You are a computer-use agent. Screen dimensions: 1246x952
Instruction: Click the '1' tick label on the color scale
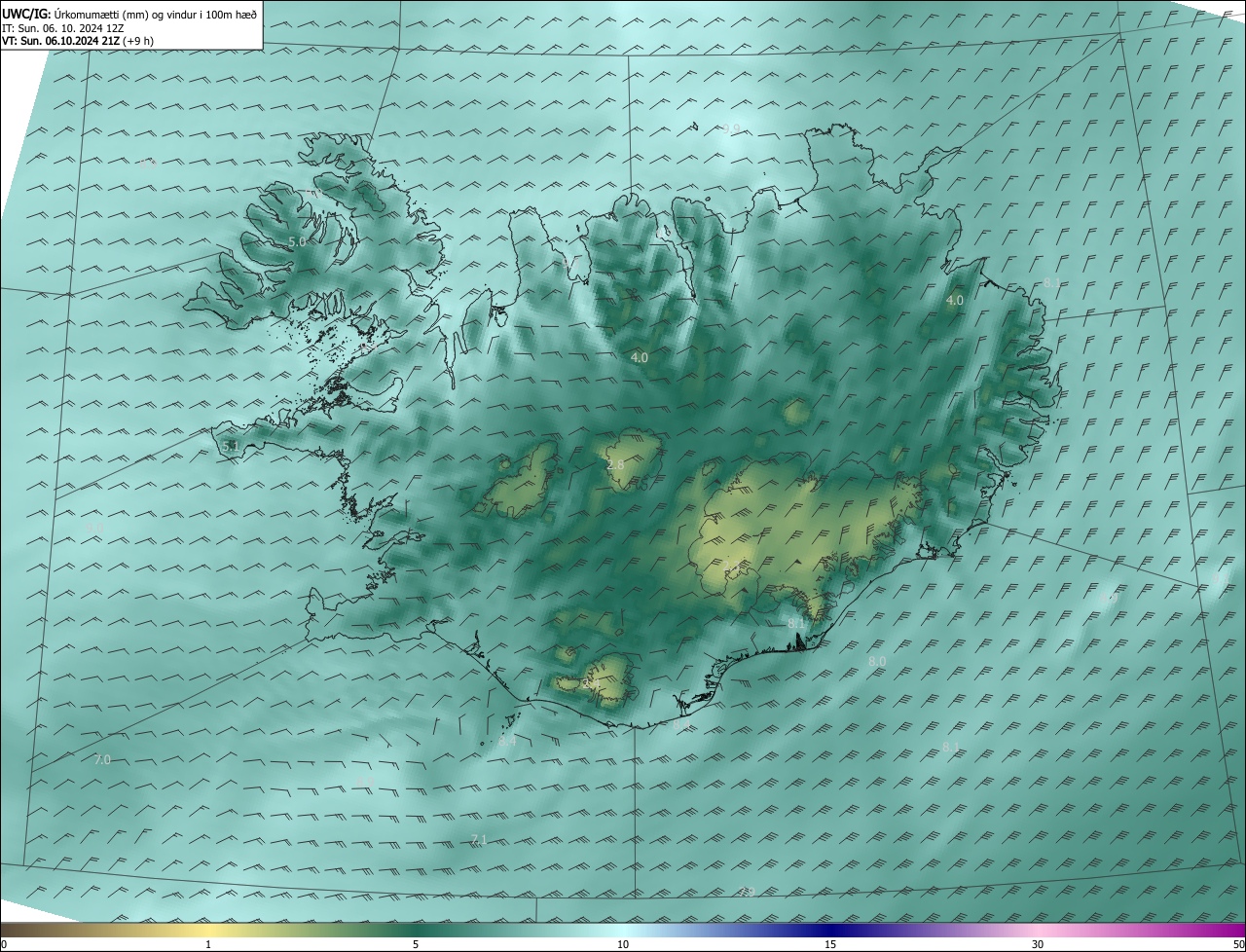click(208, 944)
